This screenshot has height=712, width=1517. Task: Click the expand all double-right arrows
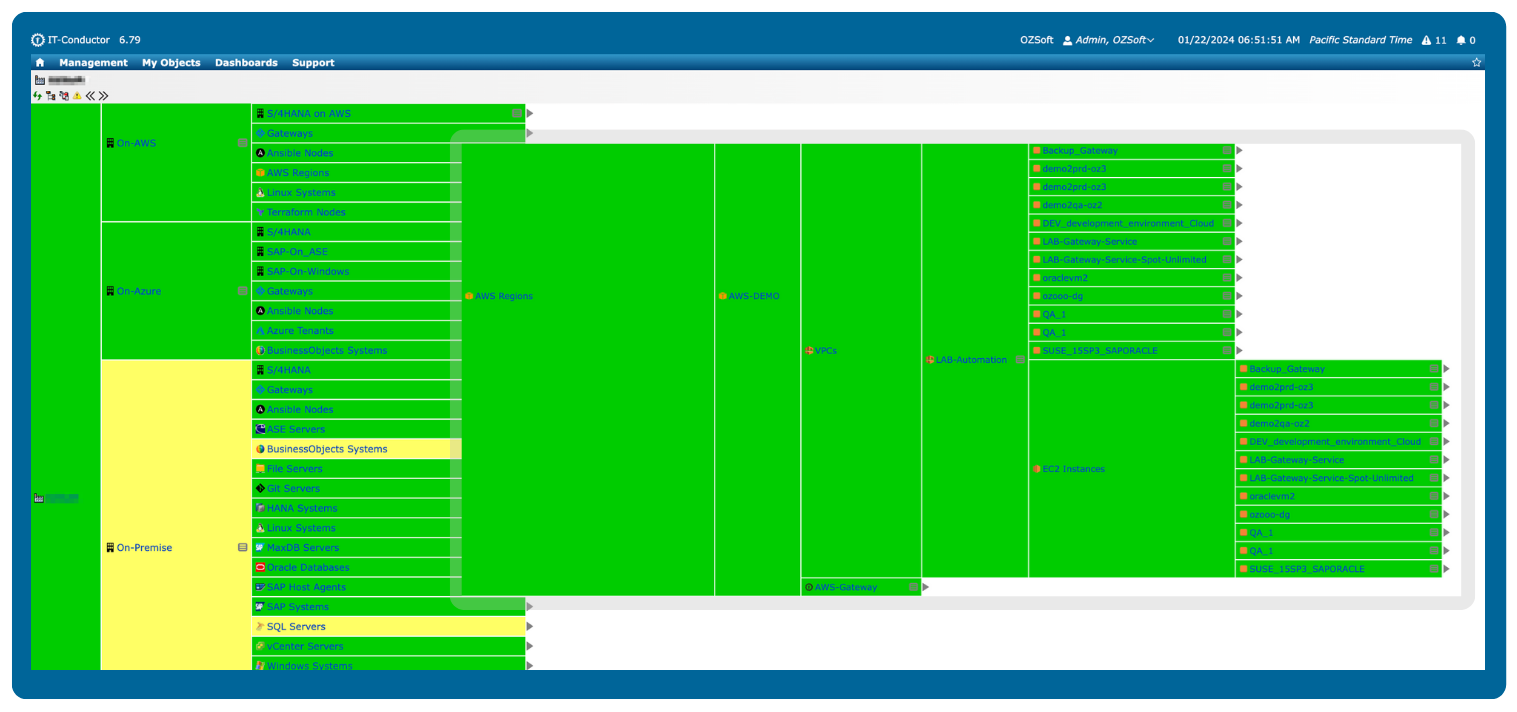(103, 96)
